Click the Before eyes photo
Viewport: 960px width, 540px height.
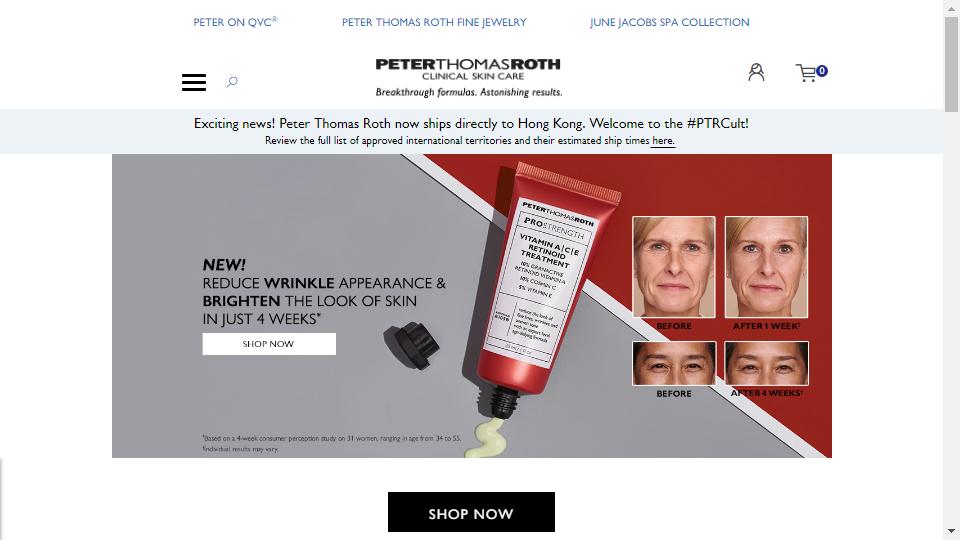tap(673, 363)
